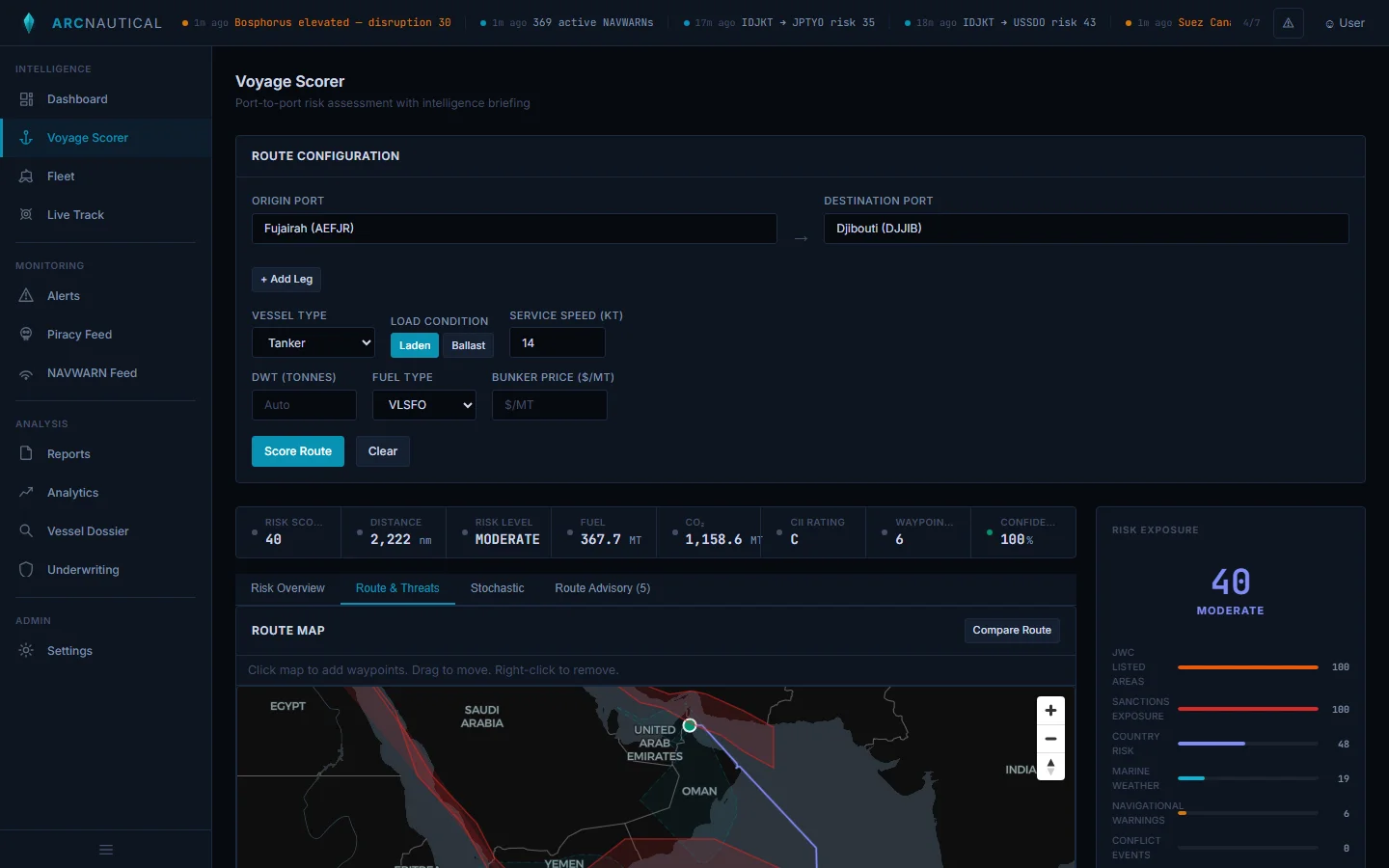This screenshot has height=868, width=1389.
Task: Open the NAVWARN Feed signal icon
Action: tap(27, 373)
